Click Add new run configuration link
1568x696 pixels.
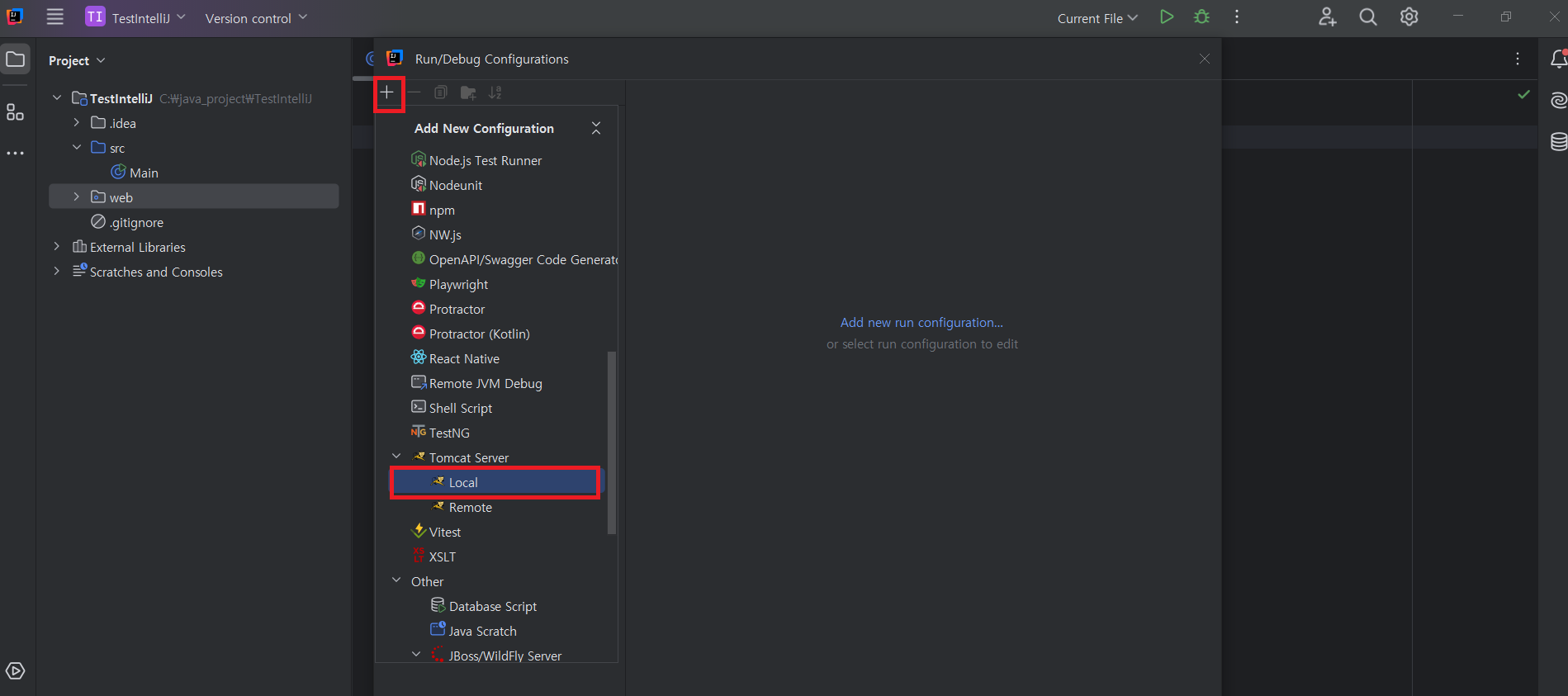pyautogui.click(x=921, y=323)
